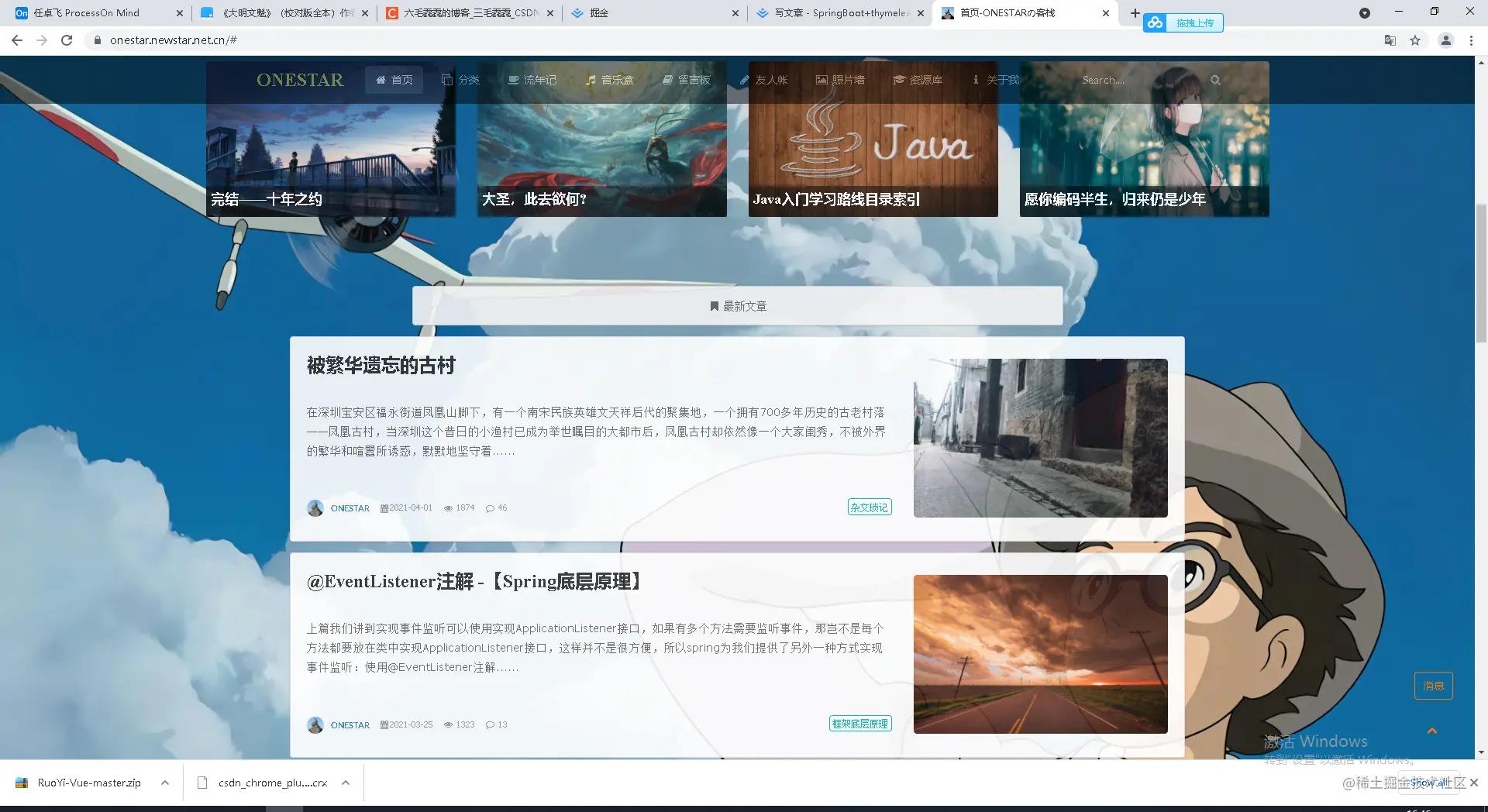Click the date 2021-04-01 on the first article
The width and height of the screenshot is (1488, 812).
[407, 508]
